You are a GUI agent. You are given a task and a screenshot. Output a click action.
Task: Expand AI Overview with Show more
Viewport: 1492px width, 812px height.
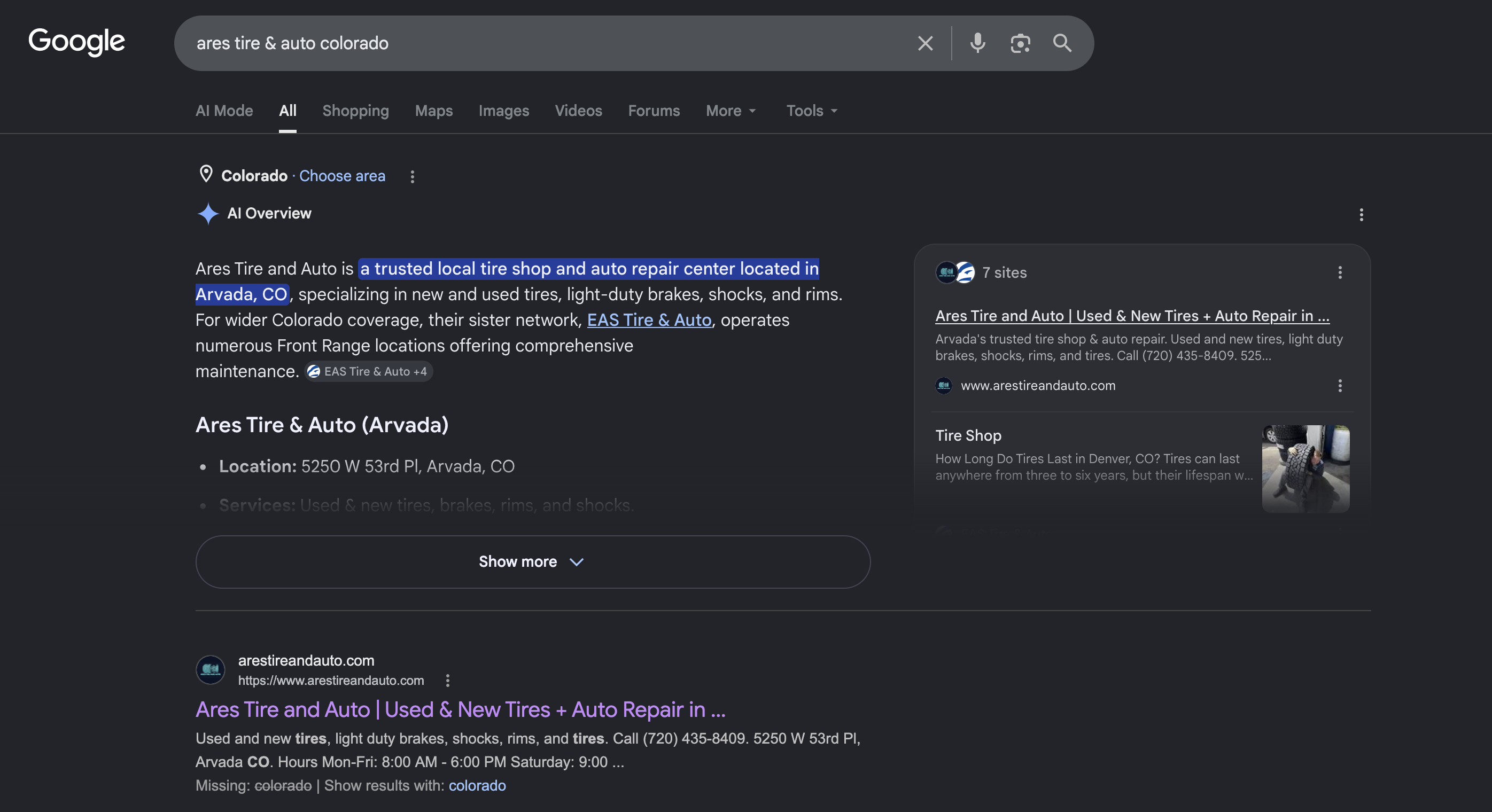pyautogui.click(x=532, y=562)
